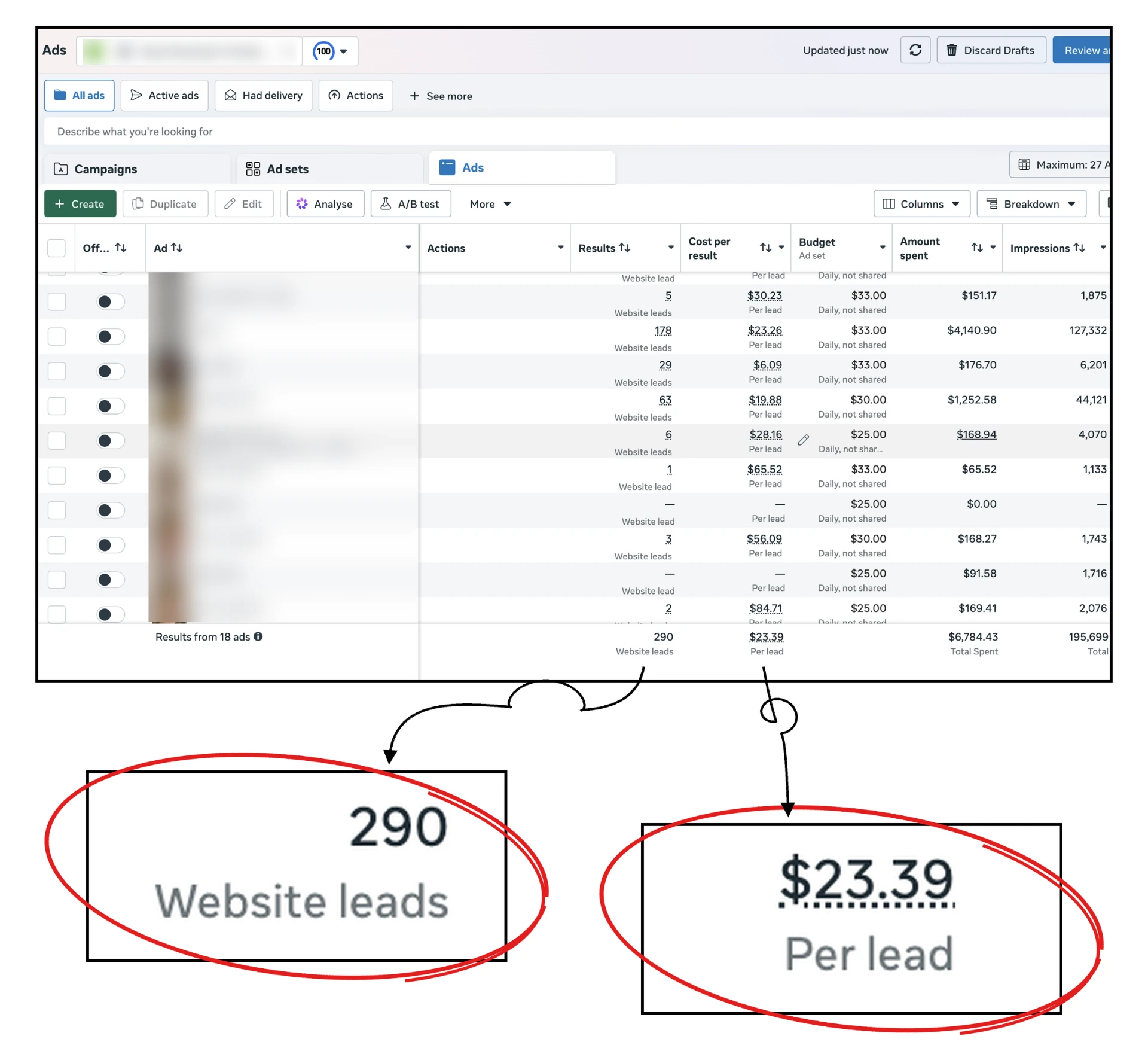1148x1048 pixels.
Task: Open the Actions column header dropdown
Action: [x=561, y=248]
